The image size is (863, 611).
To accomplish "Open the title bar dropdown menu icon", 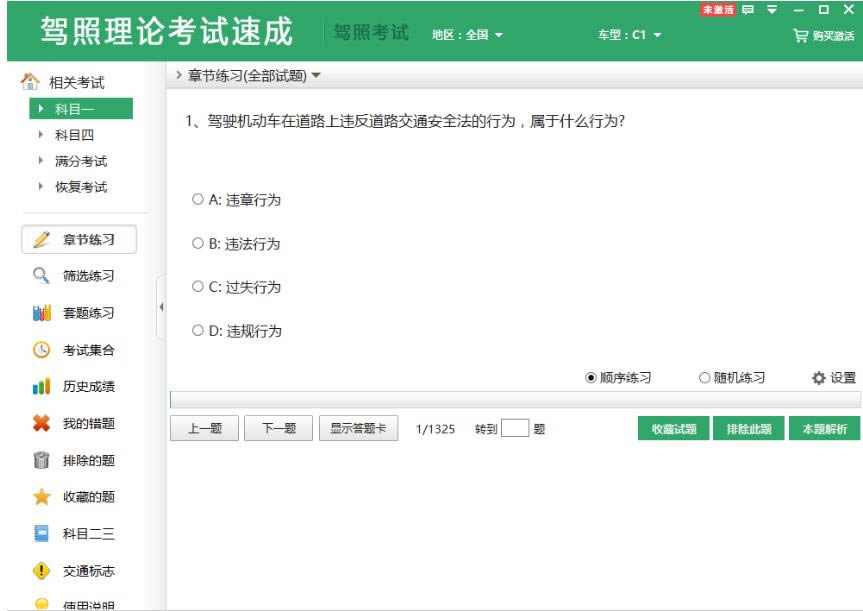I will [x=772, y=9].
